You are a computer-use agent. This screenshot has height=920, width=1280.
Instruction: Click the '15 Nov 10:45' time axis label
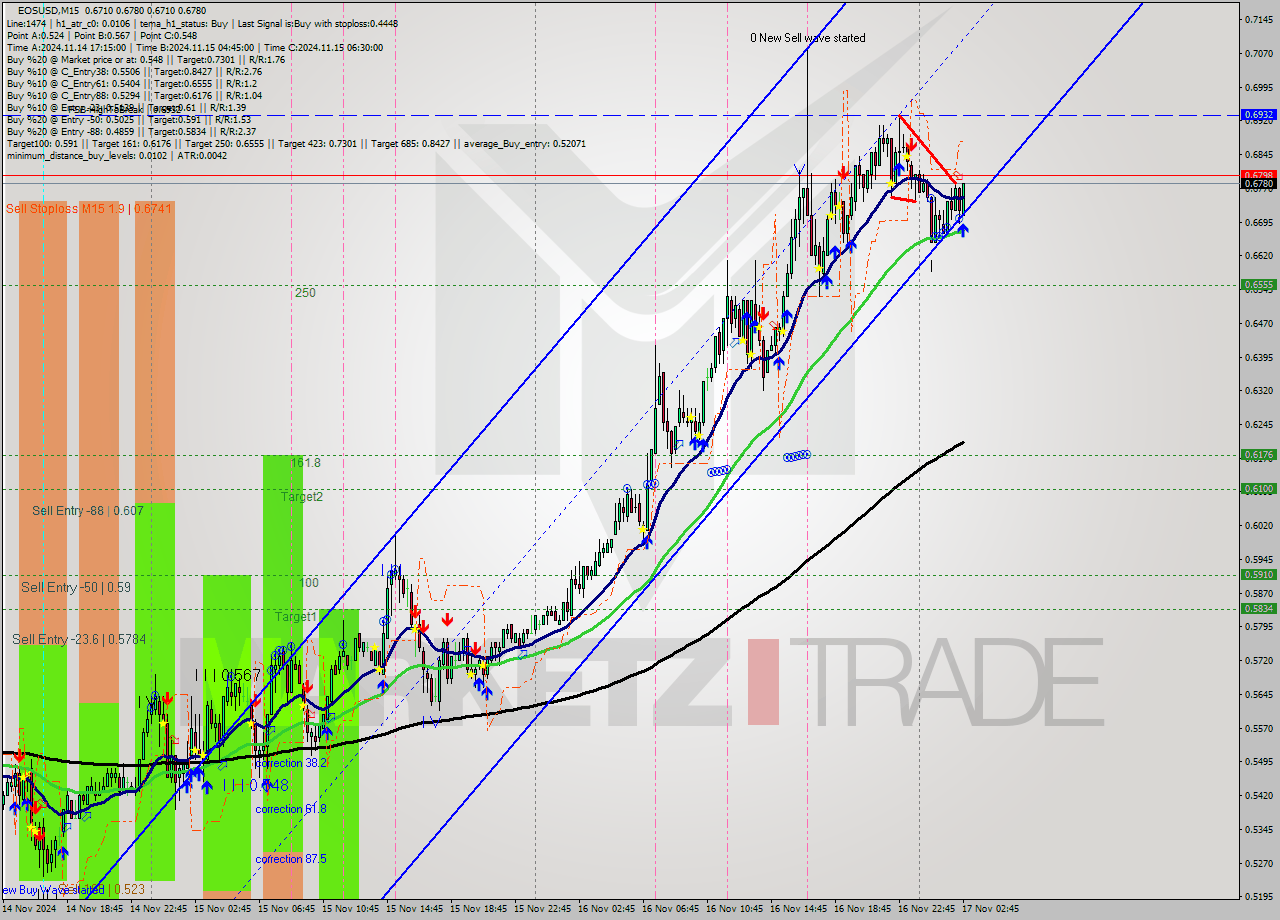pos(351,909)
